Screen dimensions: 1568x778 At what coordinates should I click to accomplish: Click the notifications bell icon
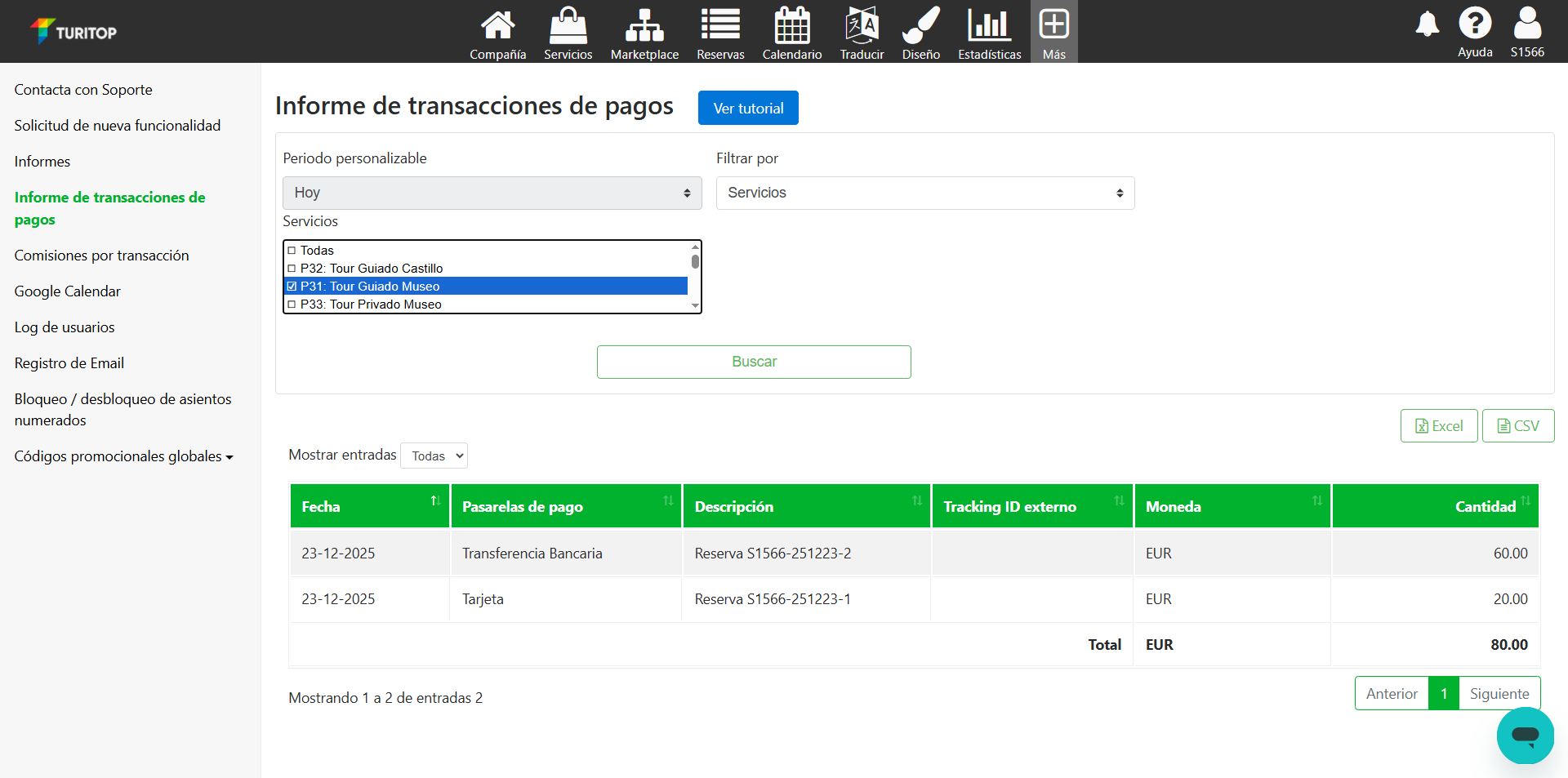[x=1427, y=24]
